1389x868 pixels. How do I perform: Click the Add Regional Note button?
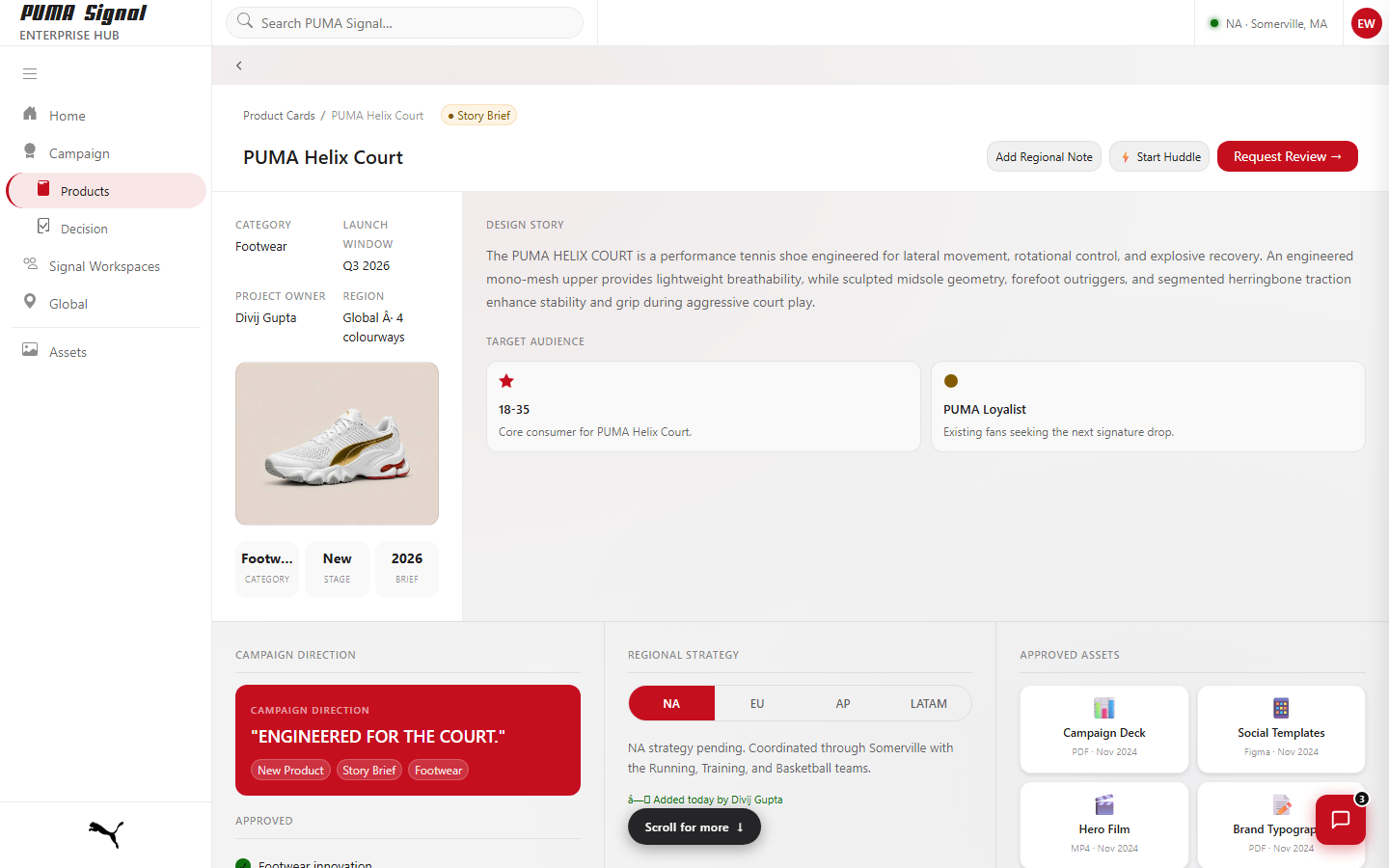click(1044, 156)
